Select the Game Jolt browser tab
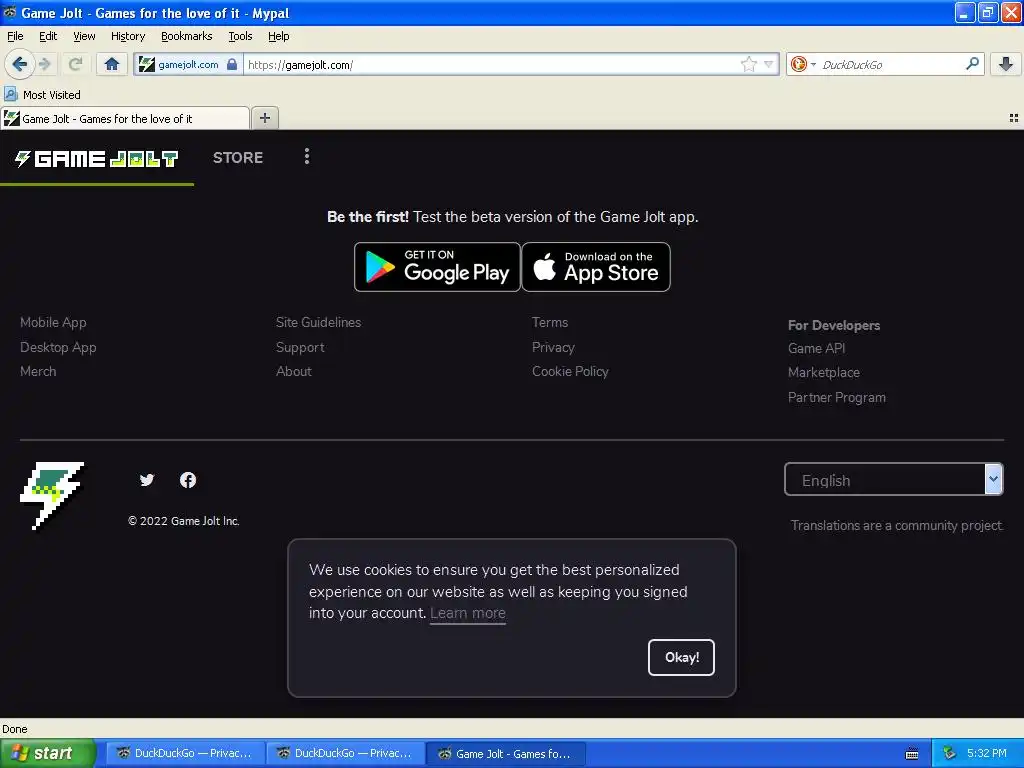Screen dimensions: 1024x768 coord(124,118)
